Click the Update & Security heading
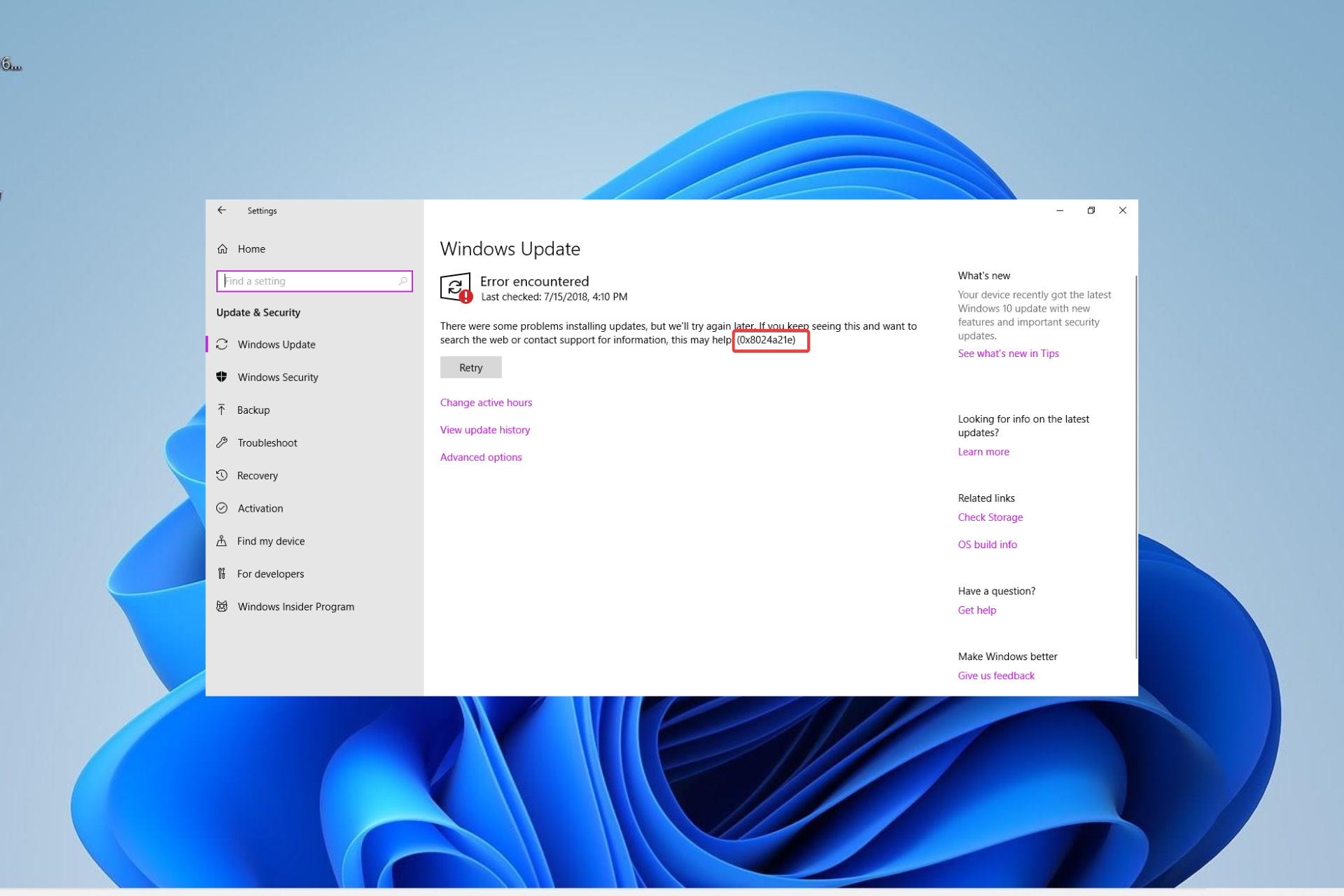The height and width of the screenshot is (896, 1344). coord(258,312)
